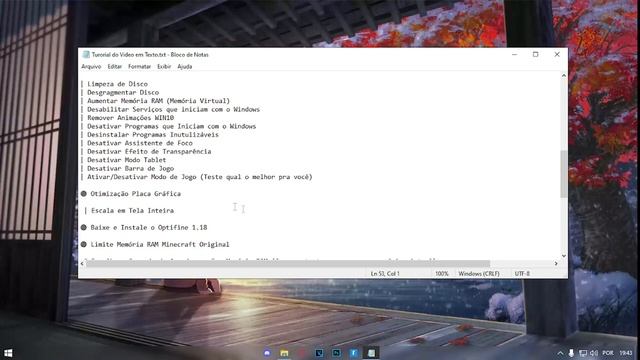640x360 pixels.
Task: Click the 'Desativar Assistente de Foco' line
Action: 140,143
